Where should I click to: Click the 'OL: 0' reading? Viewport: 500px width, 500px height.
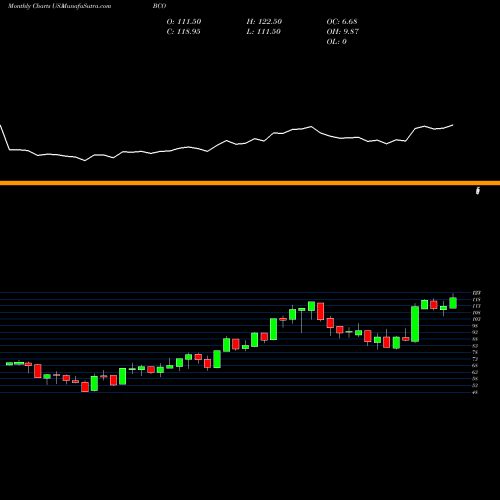[x=336, y=41]
